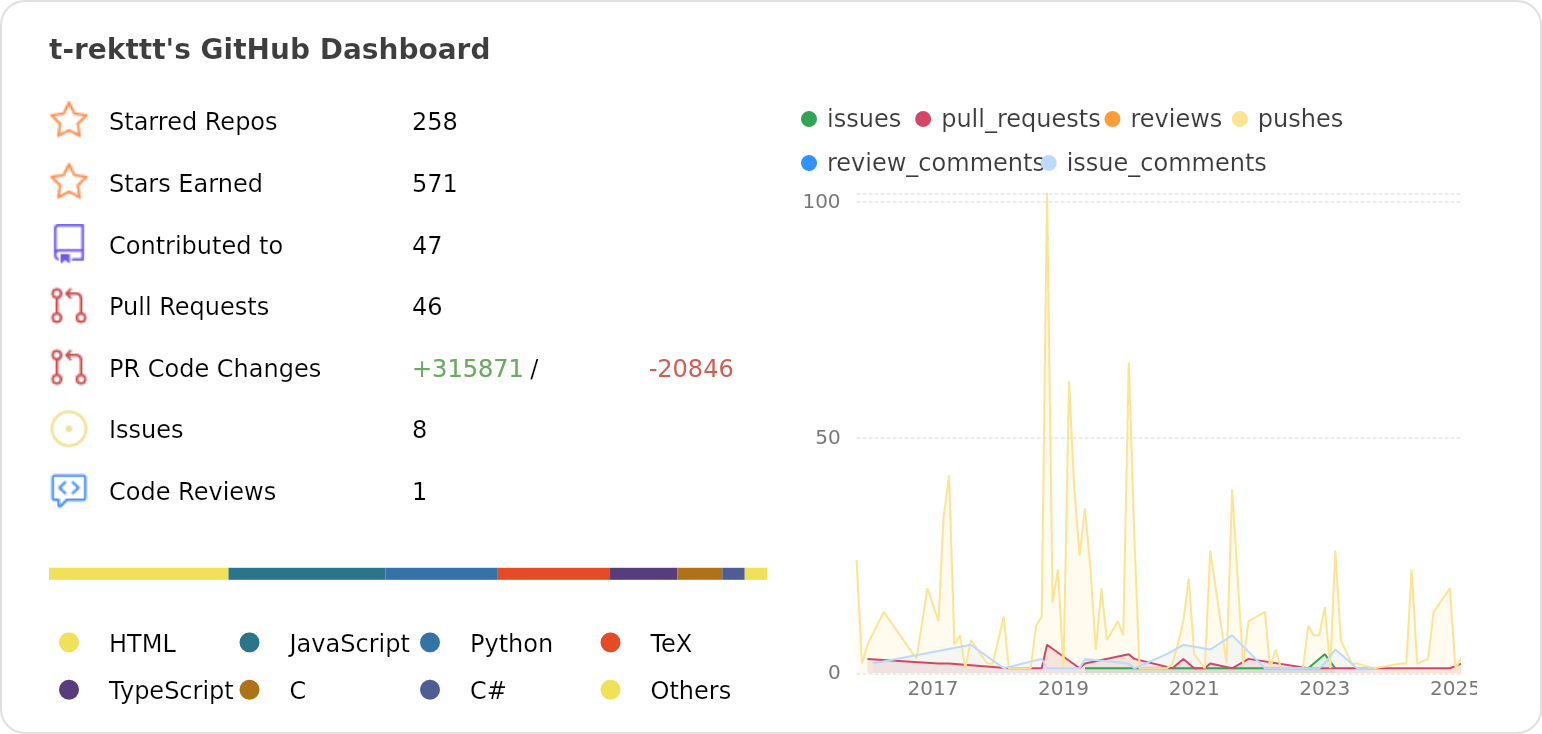Click the purple TypeScript segment of language bar
The width and height of the screenshot is (1542, 734).
click(644, 574)
